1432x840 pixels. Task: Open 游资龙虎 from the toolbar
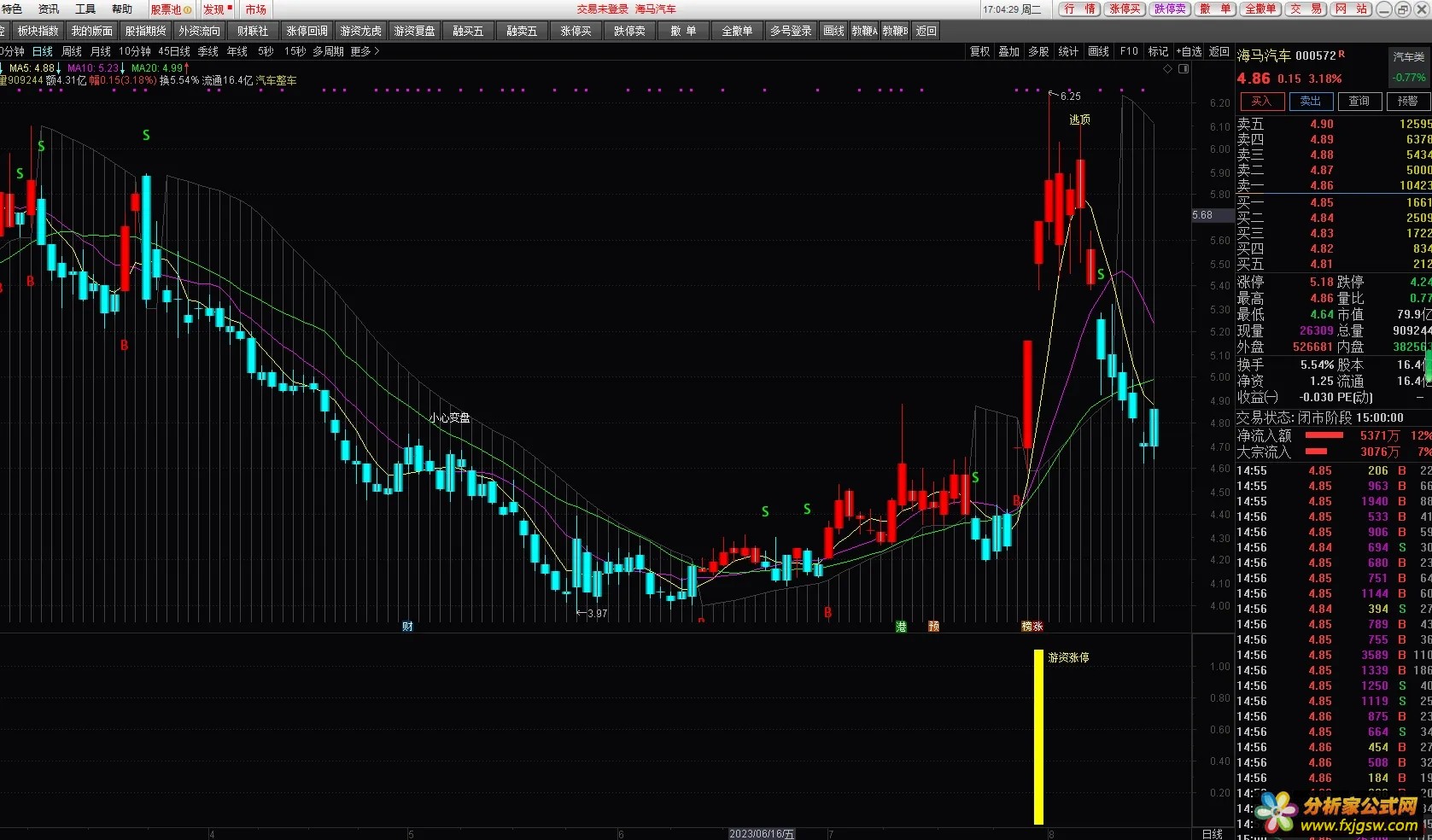360,31
